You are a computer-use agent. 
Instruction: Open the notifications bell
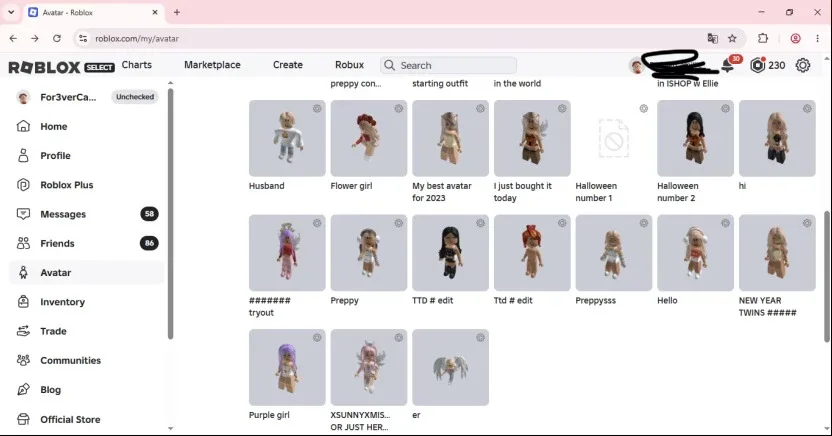pos(728,65)
